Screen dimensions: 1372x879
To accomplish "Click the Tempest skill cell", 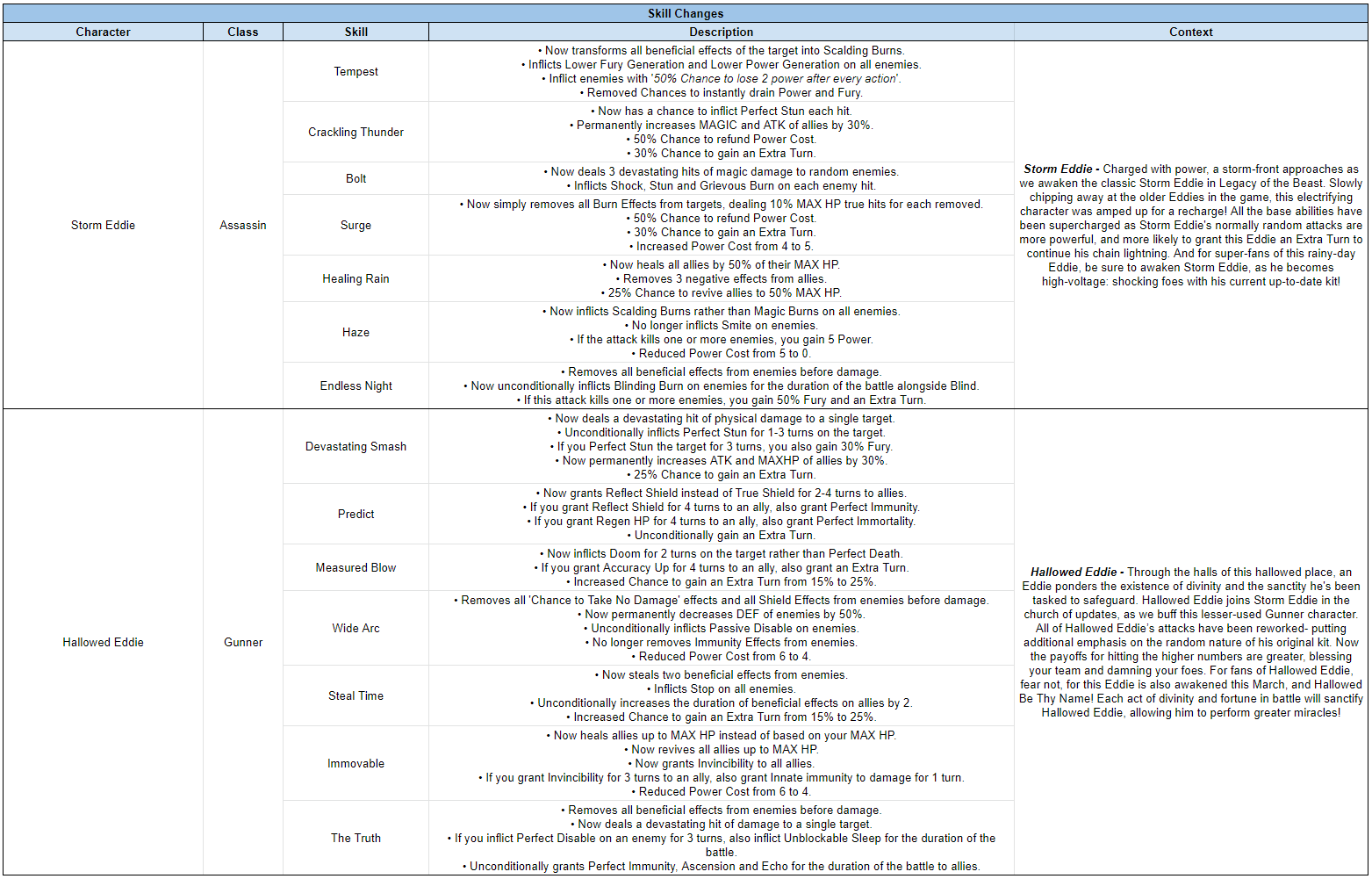I will click(356, 71).
